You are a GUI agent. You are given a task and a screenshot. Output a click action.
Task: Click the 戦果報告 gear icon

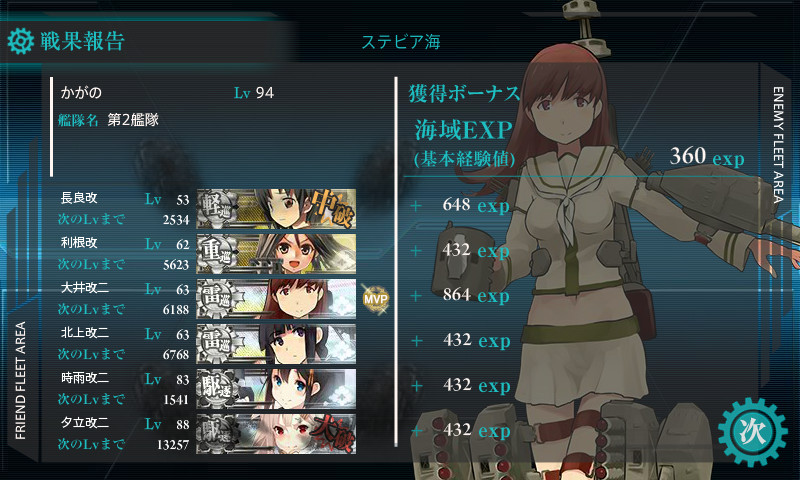coord(21,41)
